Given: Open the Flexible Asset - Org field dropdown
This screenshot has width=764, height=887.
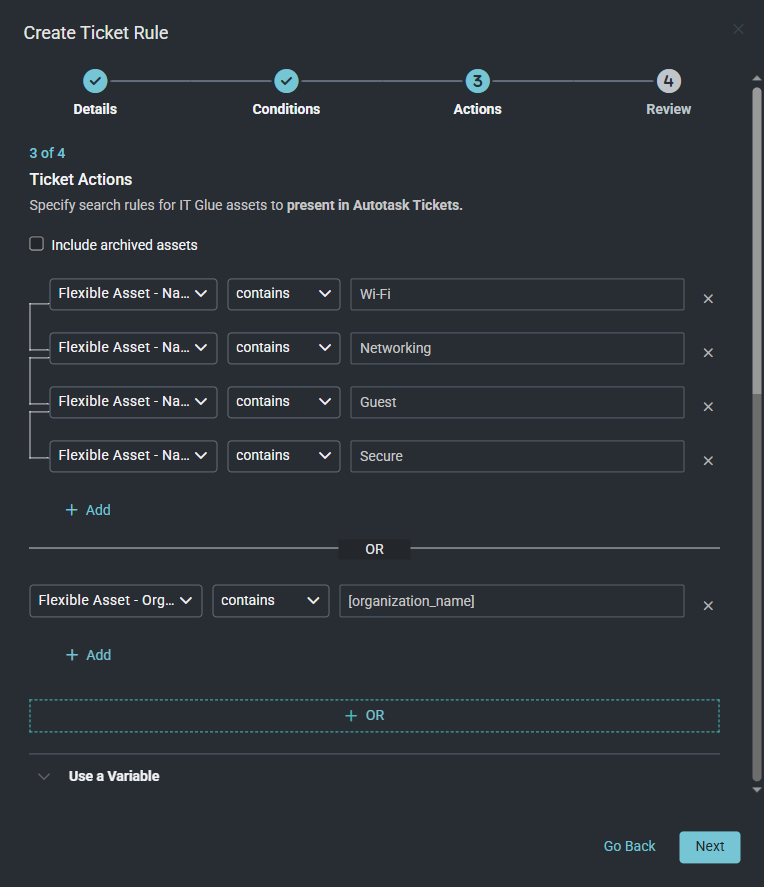Looking at the screenshot, I should 116,601.
